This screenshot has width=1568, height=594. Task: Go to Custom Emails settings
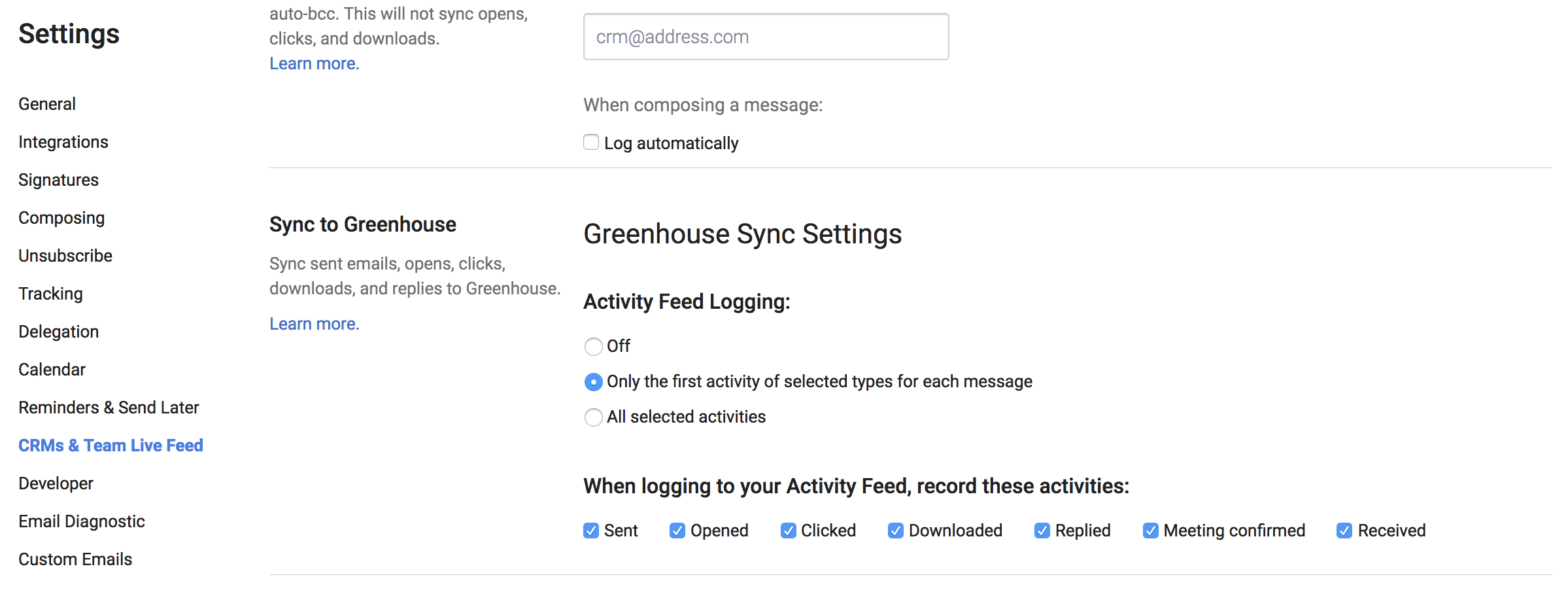coord(75,559)
